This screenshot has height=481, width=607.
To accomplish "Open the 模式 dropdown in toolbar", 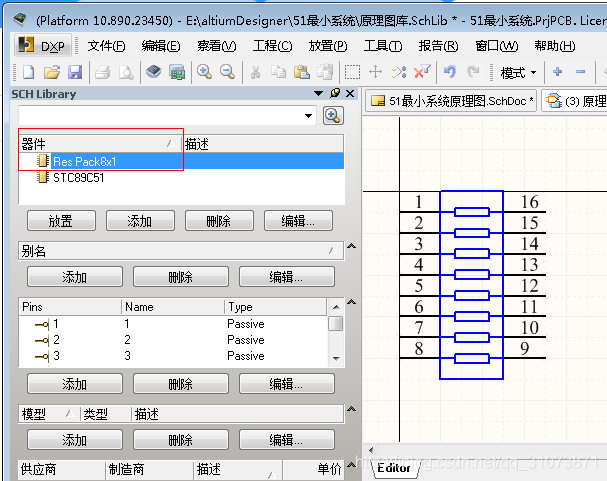I will click(518, 72).
